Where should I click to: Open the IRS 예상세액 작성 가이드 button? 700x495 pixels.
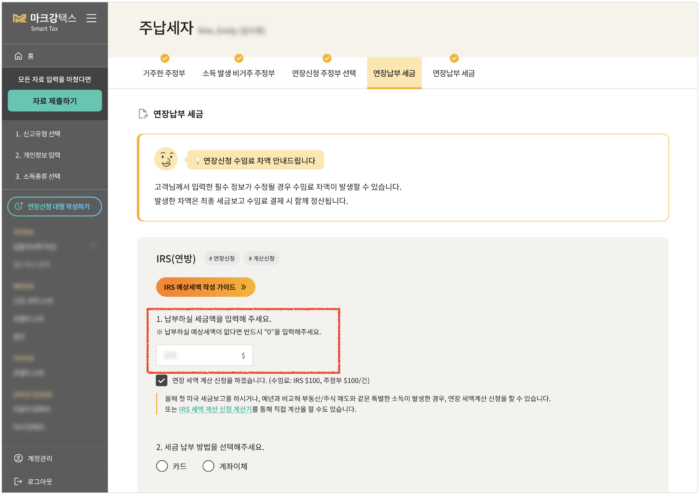tap(205, 287)
